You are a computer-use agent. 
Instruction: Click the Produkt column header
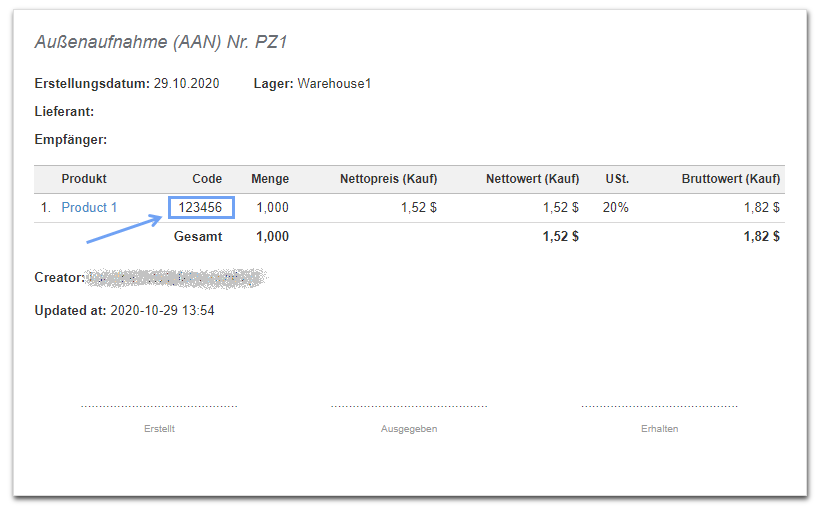84,179
